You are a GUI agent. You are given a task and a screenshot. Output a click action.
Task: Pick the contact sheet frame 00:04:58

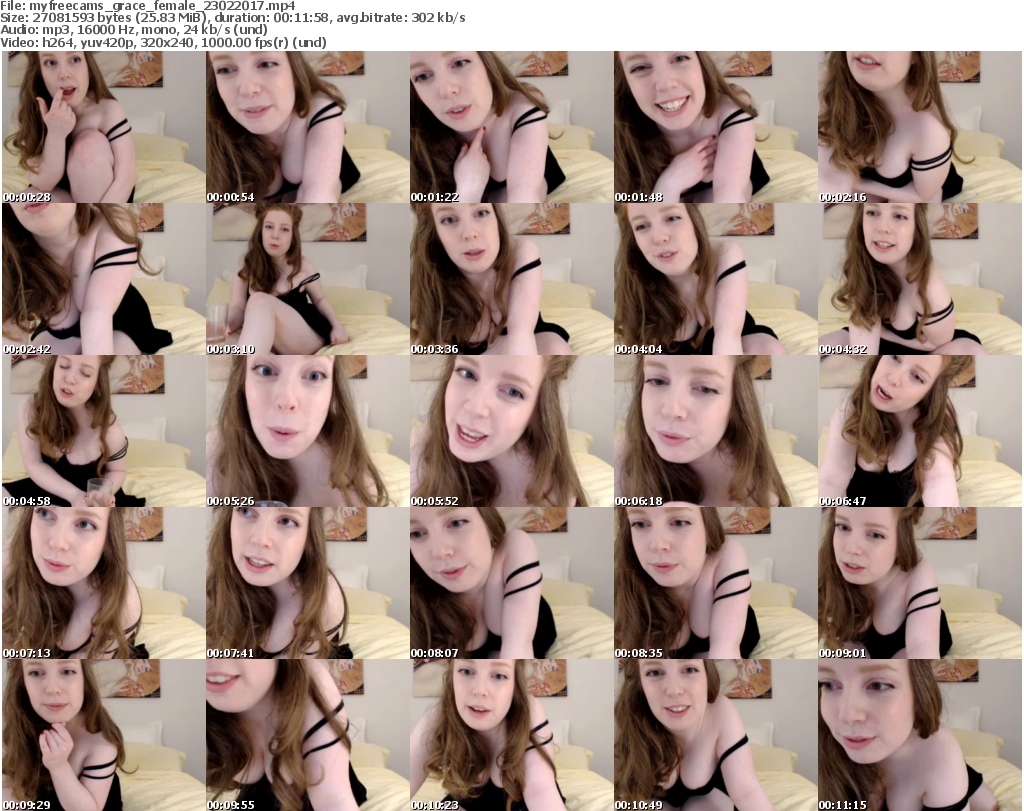(x=104, y=432)
